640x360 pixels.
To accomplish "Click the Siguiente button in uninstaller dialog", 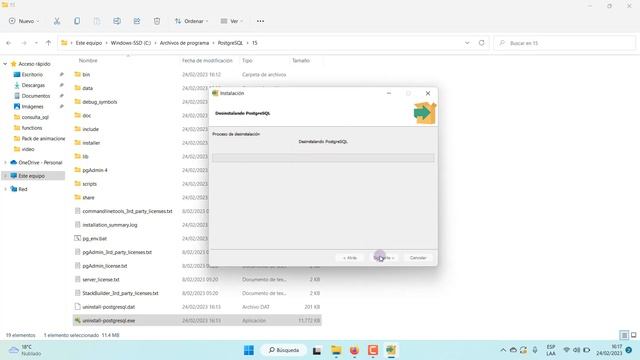I will pyautogui.click(x=383, y=258).
